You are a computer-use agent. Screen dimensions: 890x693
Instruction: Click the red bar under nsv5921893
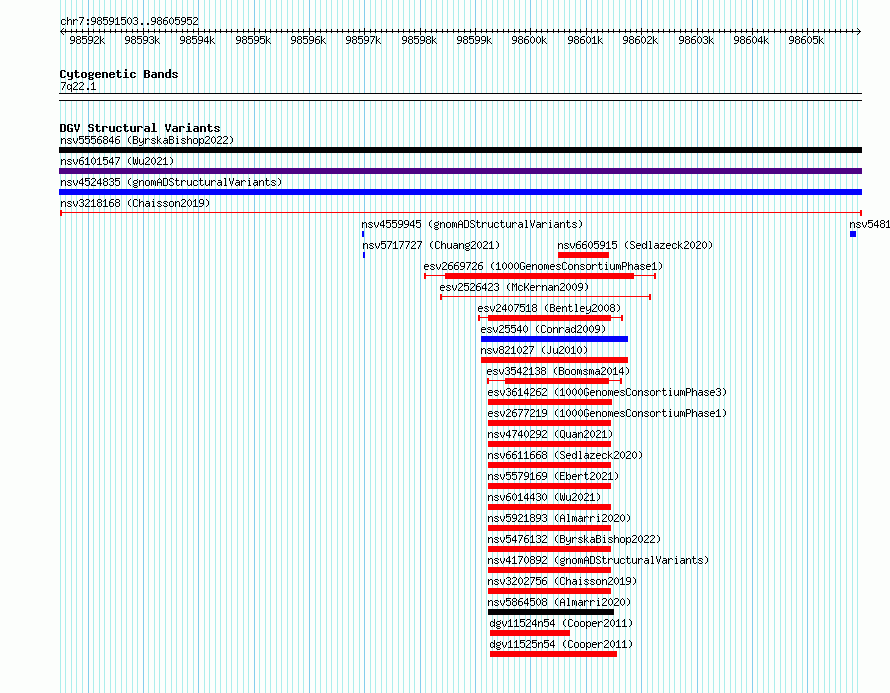[549, 528]
